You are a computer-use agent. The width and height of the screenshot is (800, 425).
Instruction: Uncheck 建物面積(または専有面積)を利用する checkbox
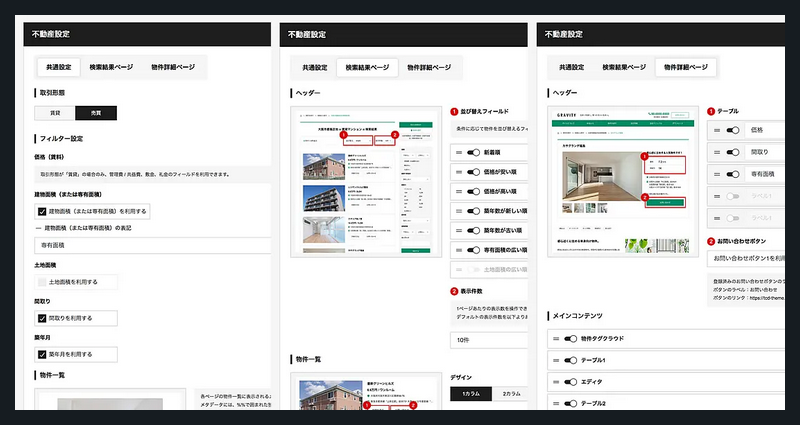(x=42, y=212)
